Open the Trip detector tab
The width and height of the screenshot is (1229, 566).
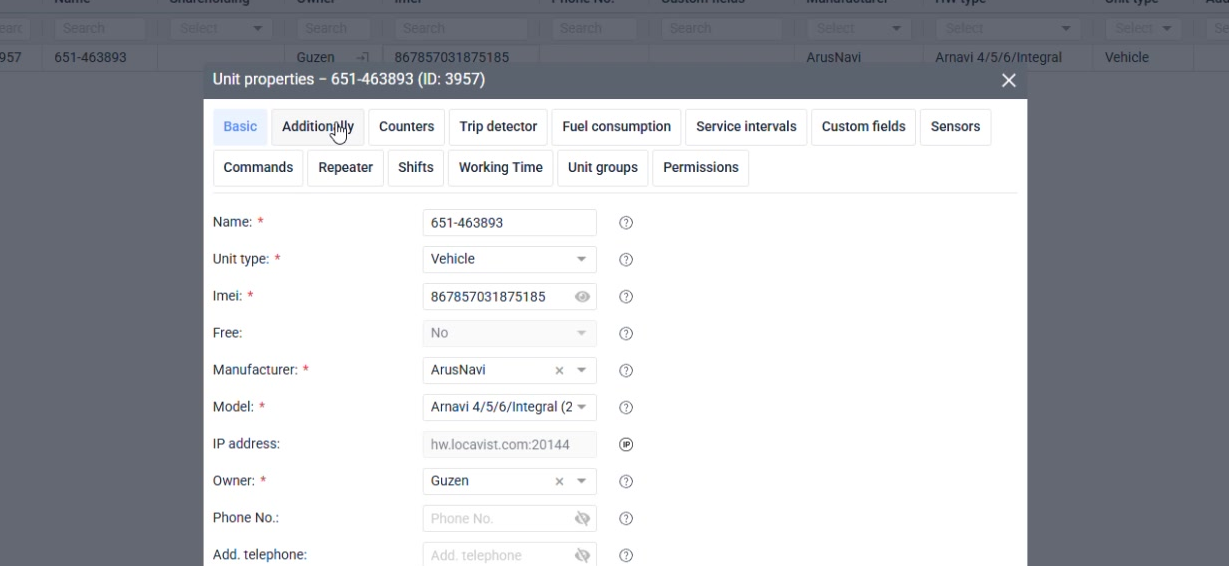498,127
